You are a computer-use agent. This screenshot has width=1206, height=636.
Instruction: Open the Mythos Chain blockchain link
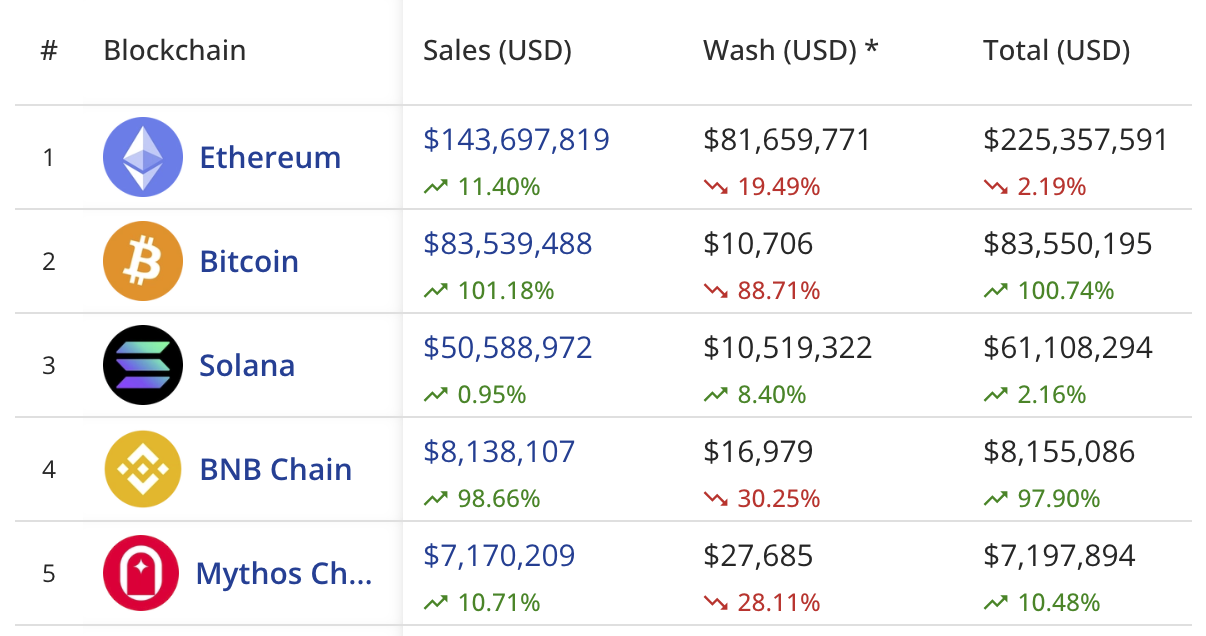[x=284, y=573]
